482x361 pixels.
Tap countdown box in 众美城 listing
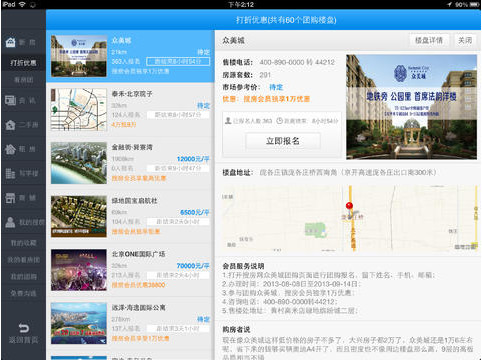tap(178, 61)
